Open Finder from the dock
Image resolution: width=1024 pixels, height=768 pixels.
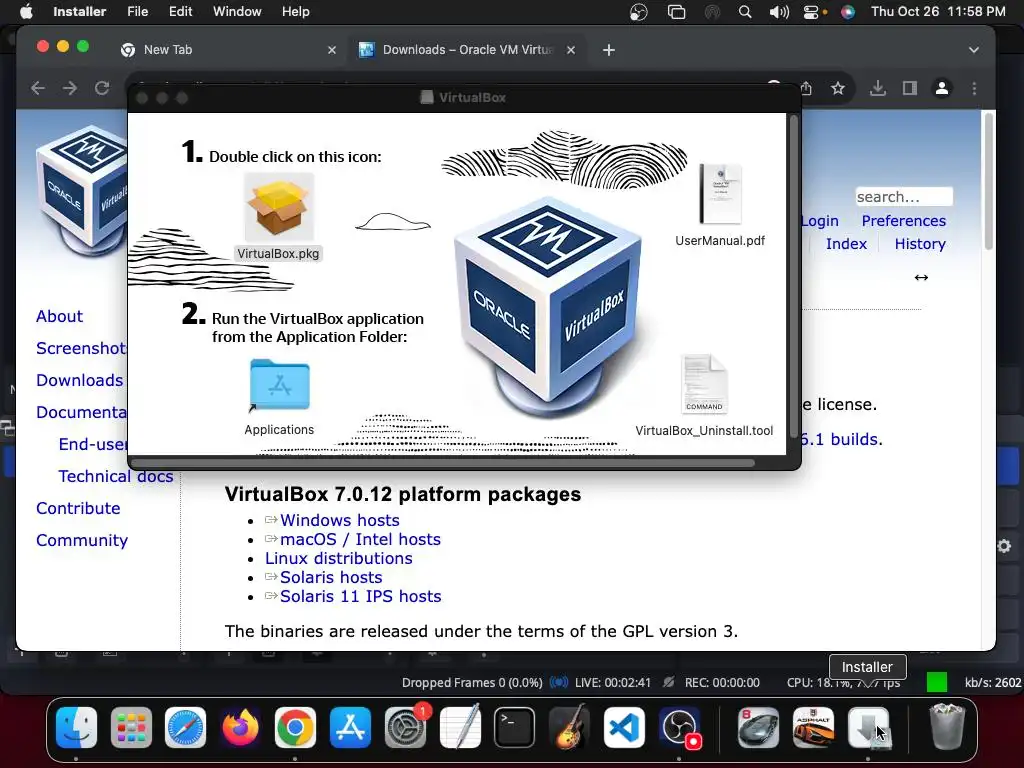click(x=76, y=728)
